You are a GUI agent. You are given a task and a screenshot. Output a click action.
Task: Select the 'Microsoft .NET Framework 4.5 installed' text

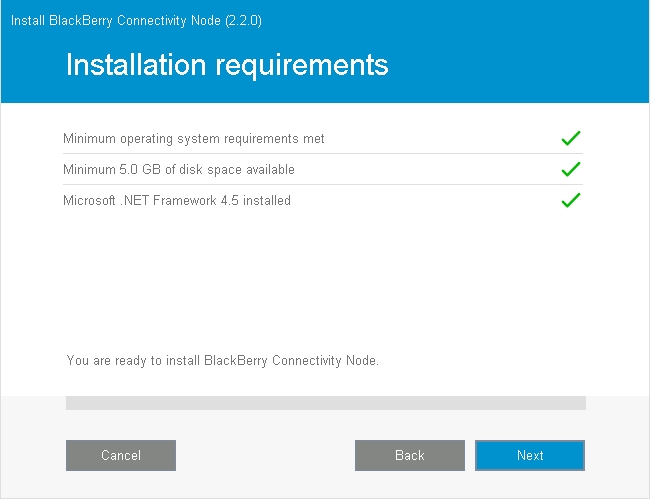tap(176, 201)
